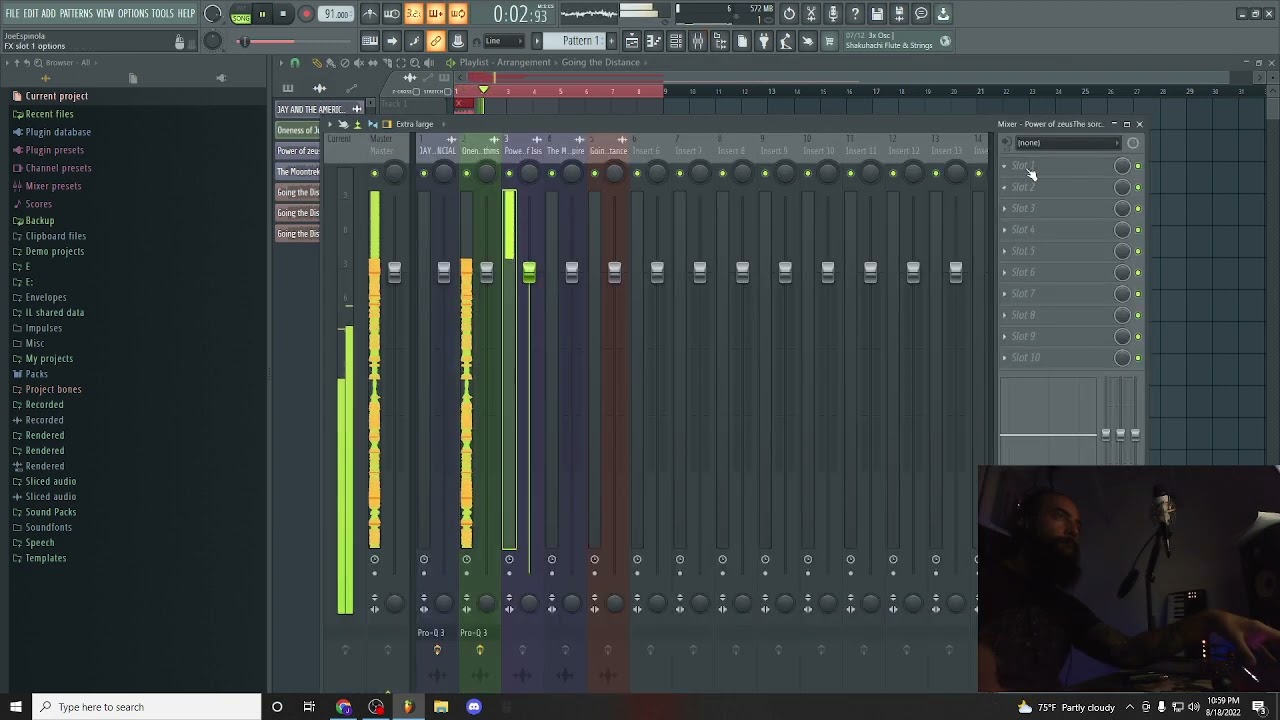1280x720 pixels.
Task: Pause playback in transport bar
Action: [x=263, y=14]
